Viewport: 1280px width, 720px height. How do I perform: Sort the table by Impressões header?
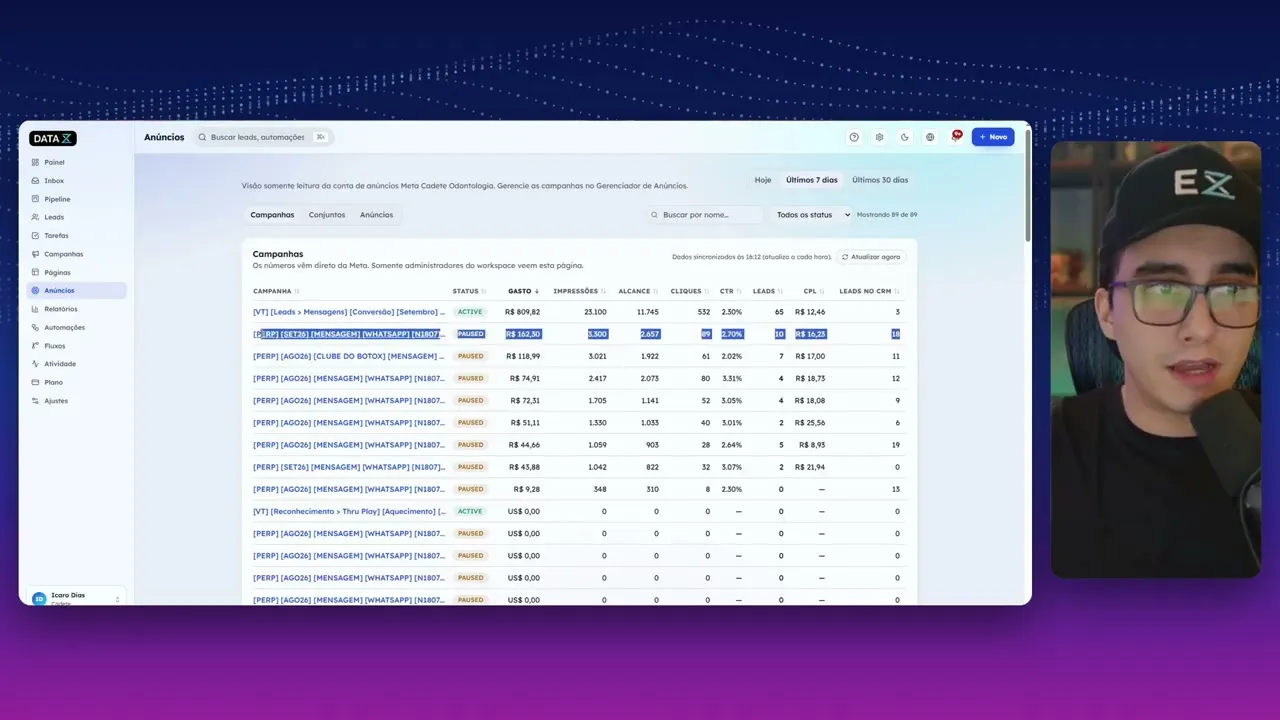coord(580,291)
